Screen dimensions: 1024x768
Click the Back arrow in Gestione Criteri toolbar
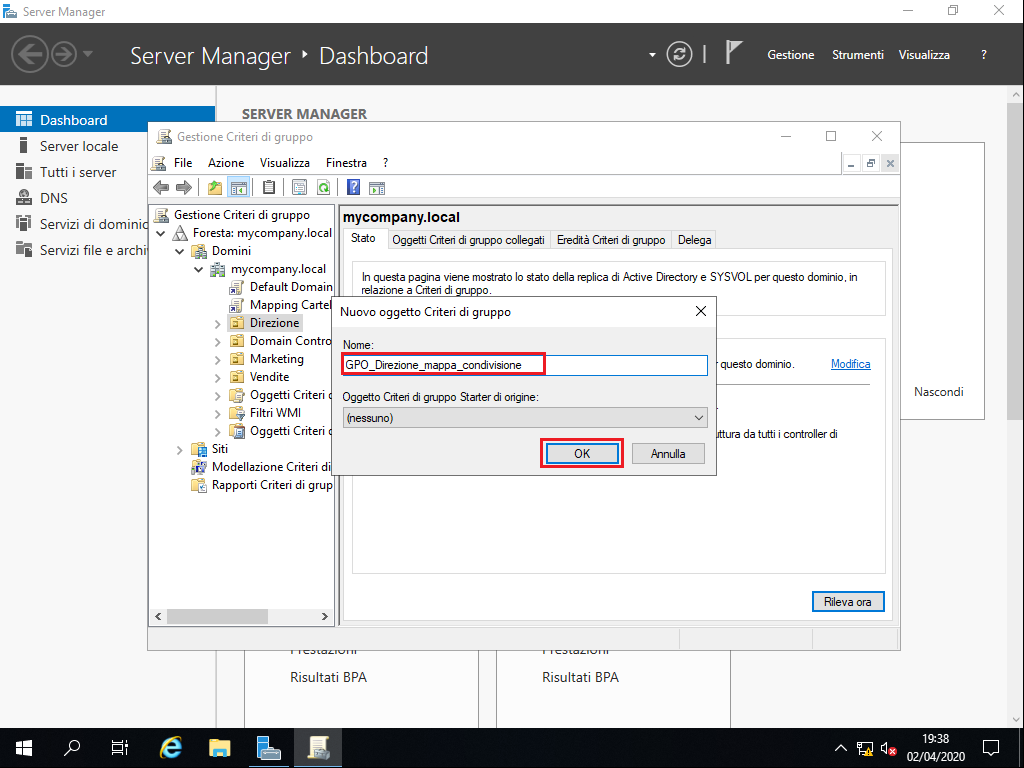click(x=161, y=188)
